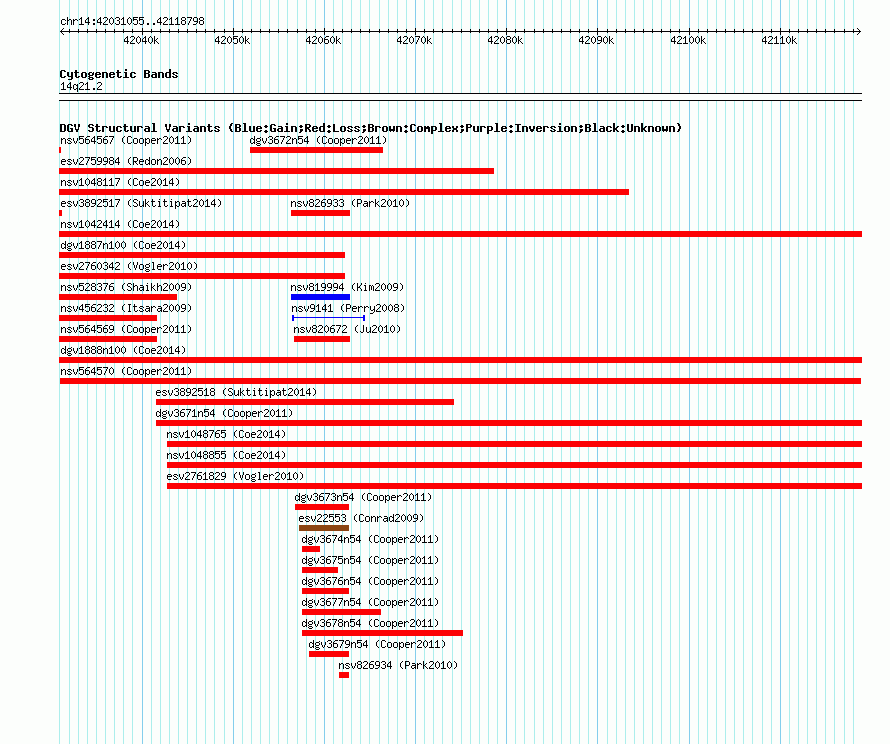Select the red bar under nsv826933
This screenshot has height=744, width=890.
point(320,213)
